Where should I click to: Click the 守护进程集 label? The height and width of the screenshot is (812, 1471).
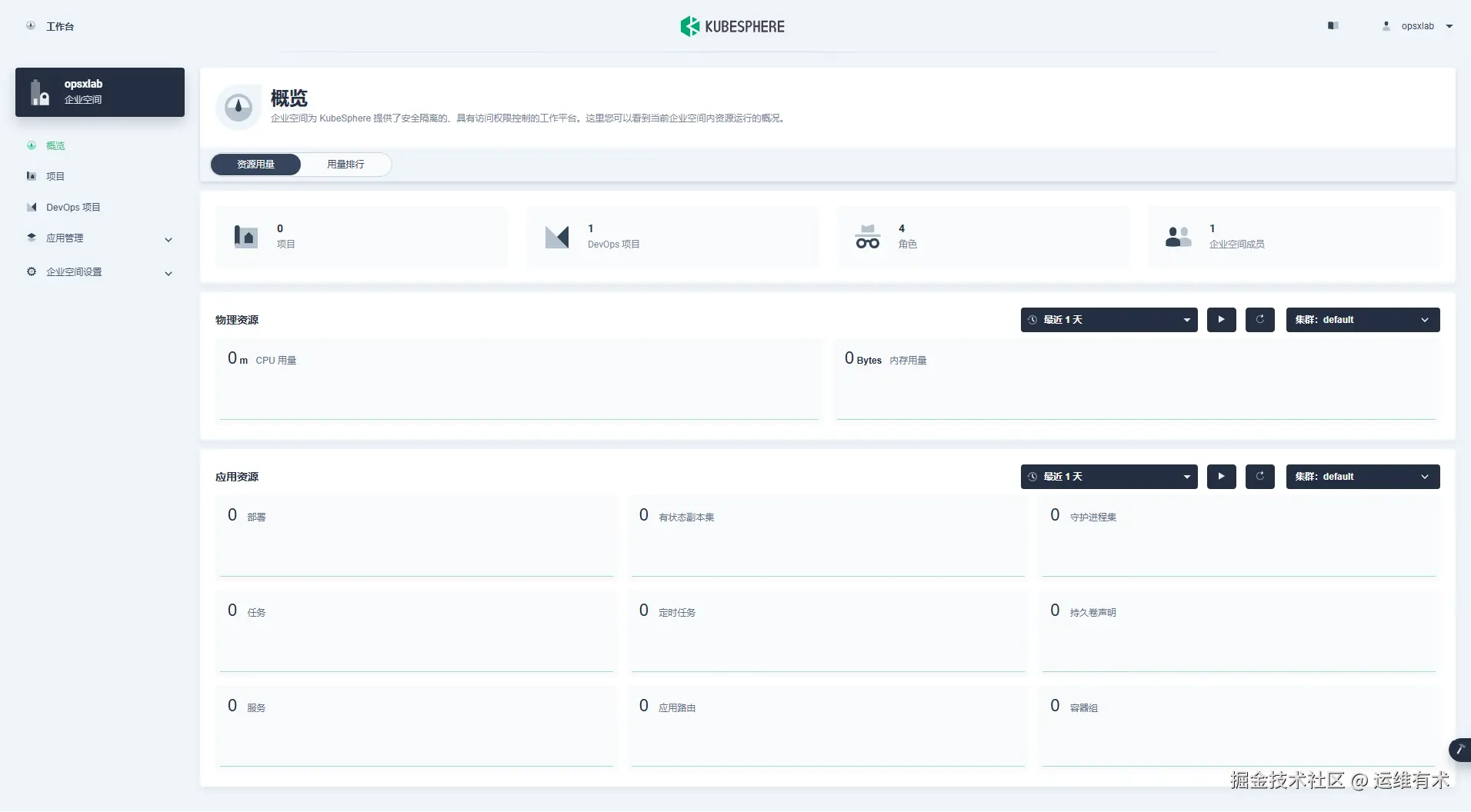coord(1093,517)
